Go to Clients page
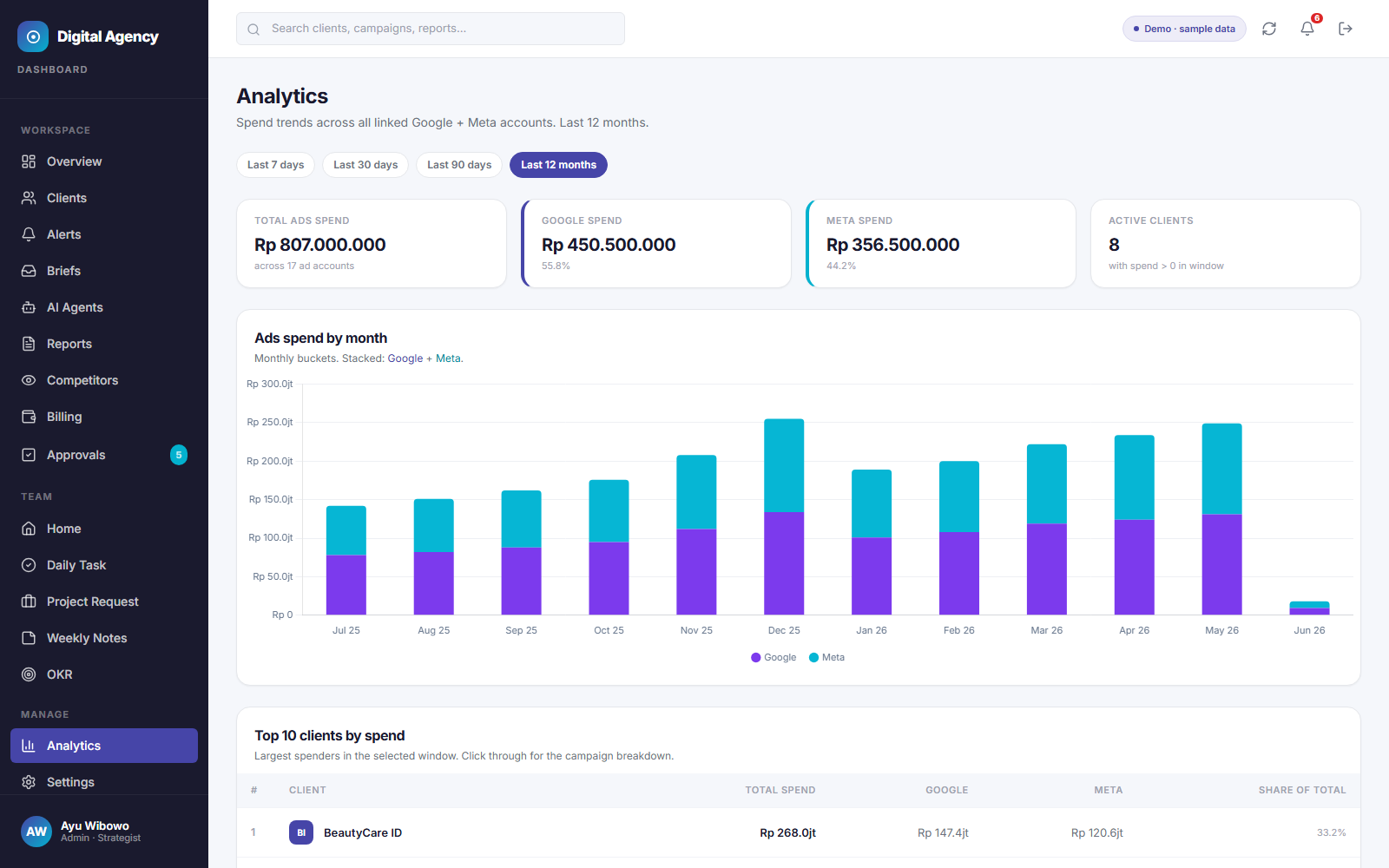This screenshot has width=1389, height=868. coord(104,198)
